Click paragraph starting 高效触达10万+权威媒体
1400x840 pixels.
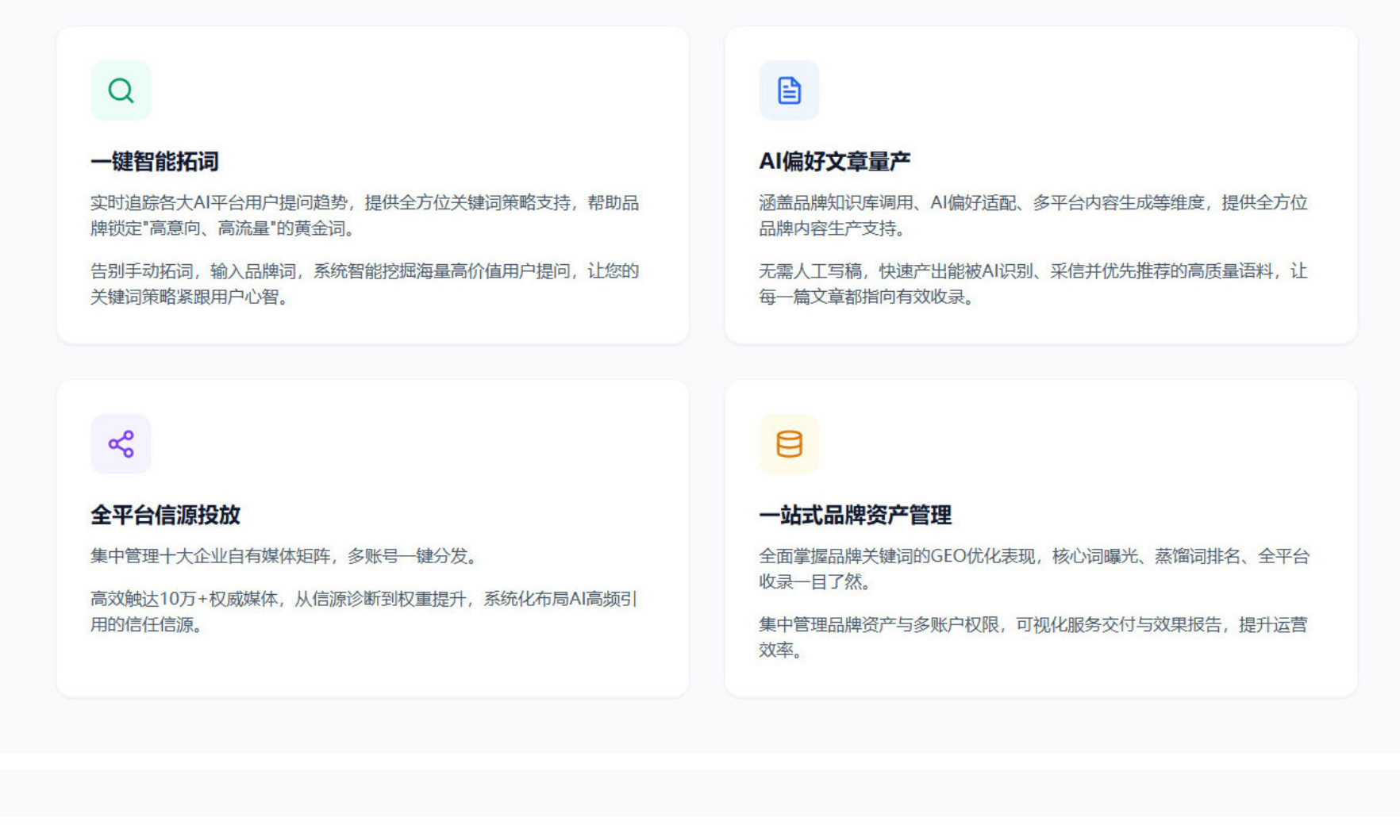point(364,612)
